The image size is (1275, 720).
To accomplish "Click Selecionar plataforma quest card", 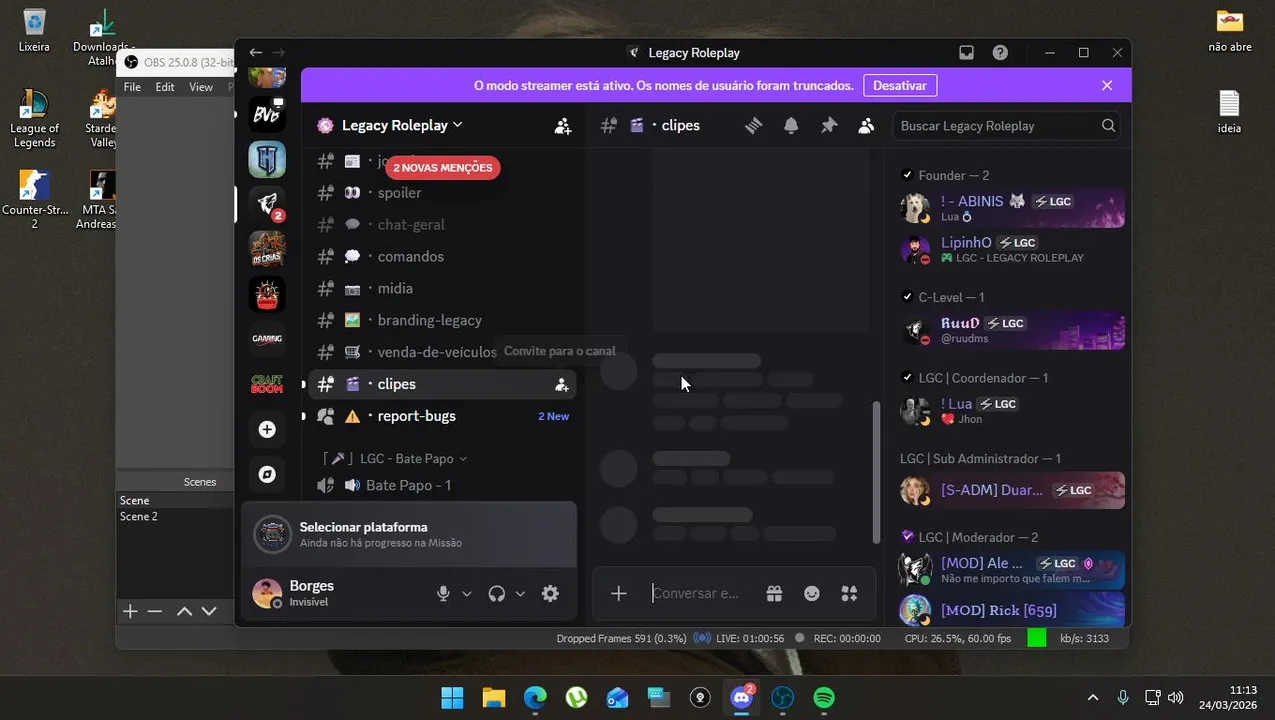I will 409,534.
